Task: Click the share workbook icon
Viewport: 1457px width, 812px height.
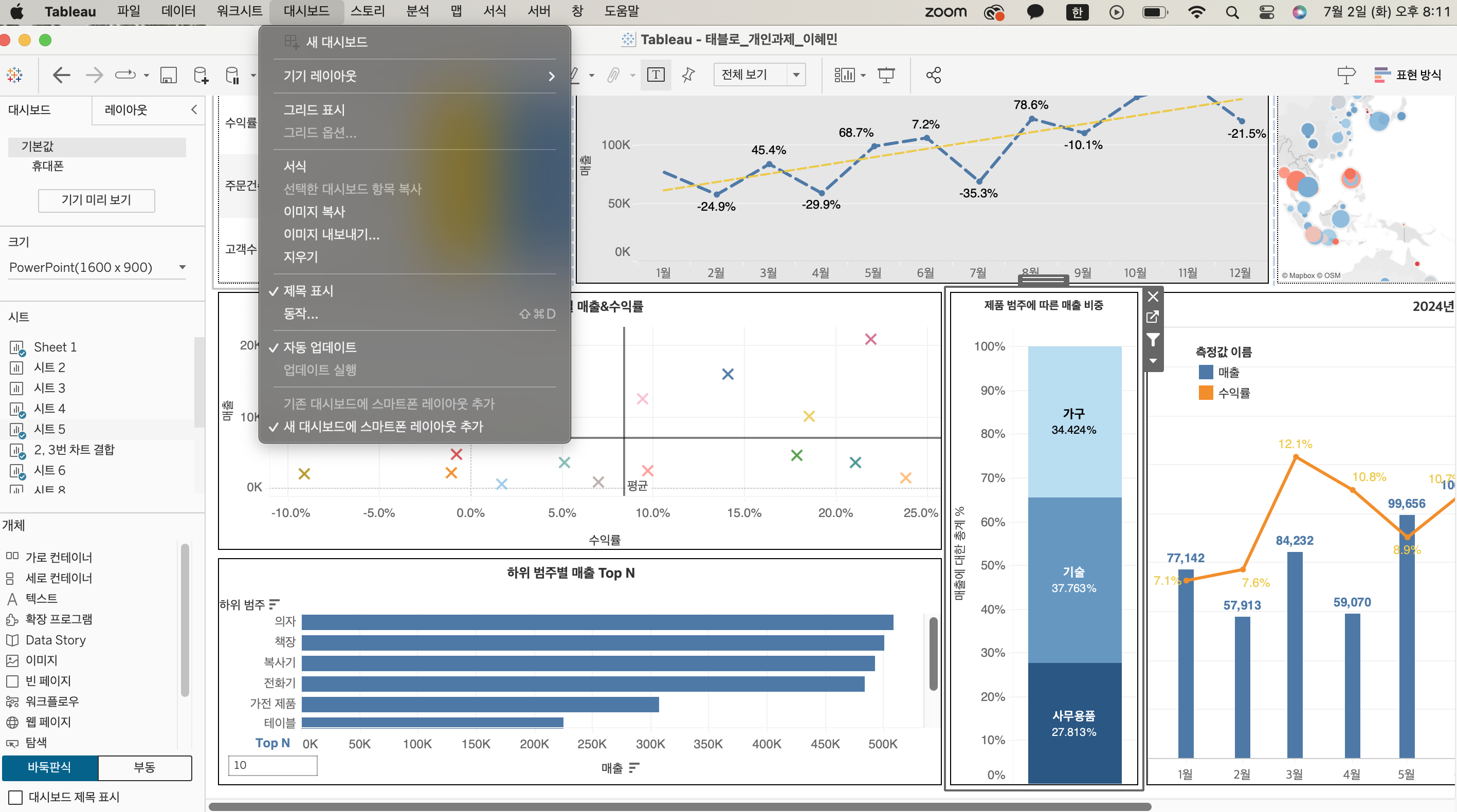Action: pos(933,75)
